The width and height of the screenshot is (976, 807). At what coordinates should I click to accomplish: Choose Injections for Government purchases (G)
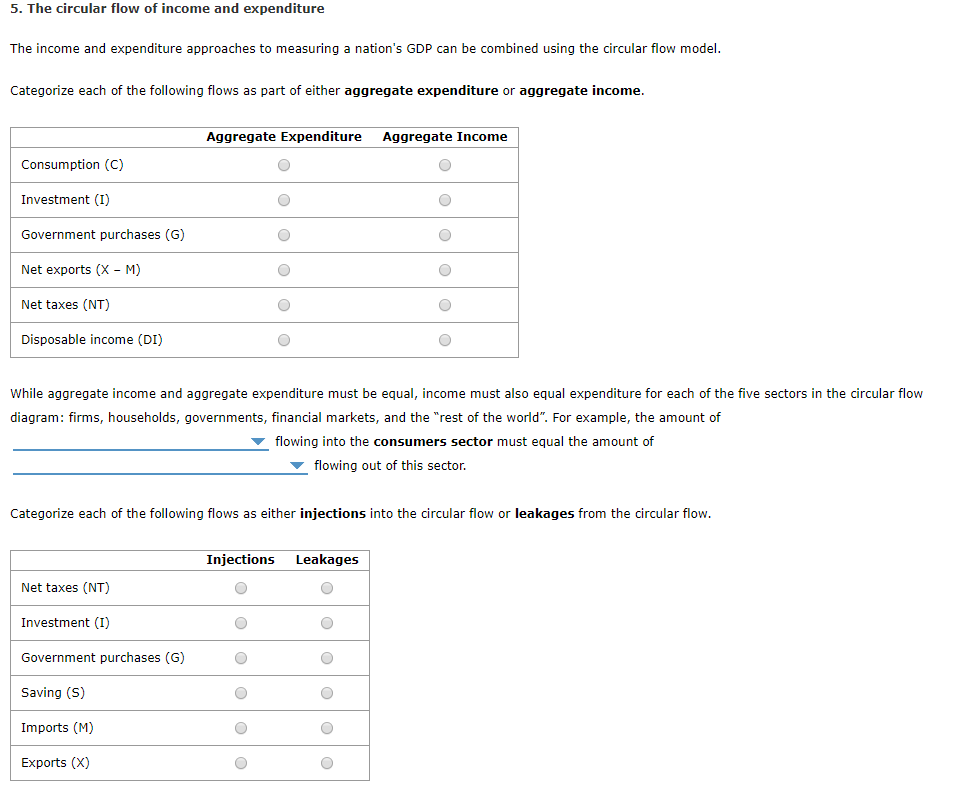241,658
